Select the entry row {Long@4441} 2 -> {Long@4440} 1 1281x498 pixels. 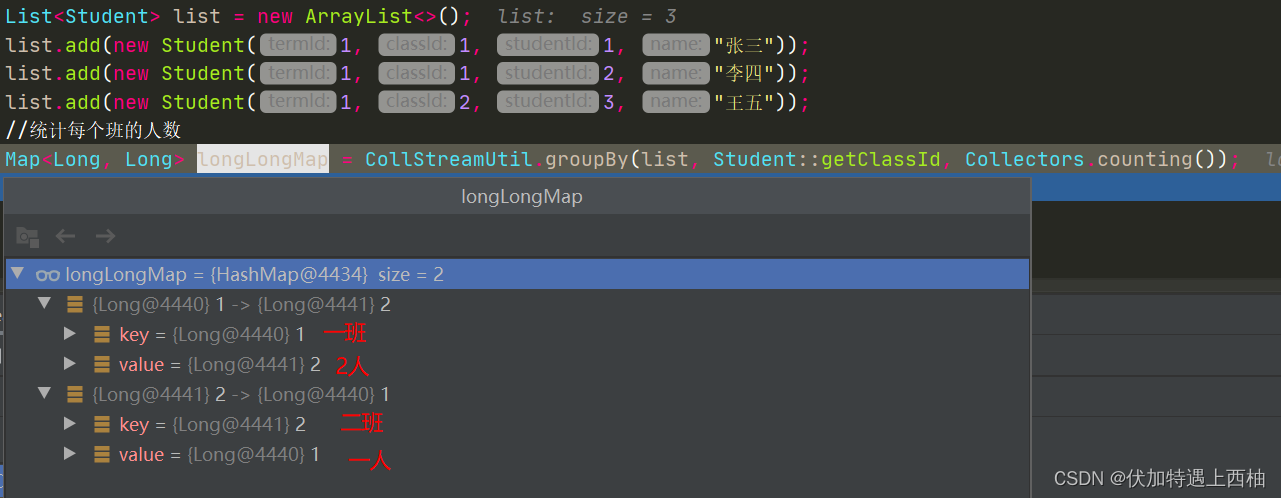pos(517,394)
